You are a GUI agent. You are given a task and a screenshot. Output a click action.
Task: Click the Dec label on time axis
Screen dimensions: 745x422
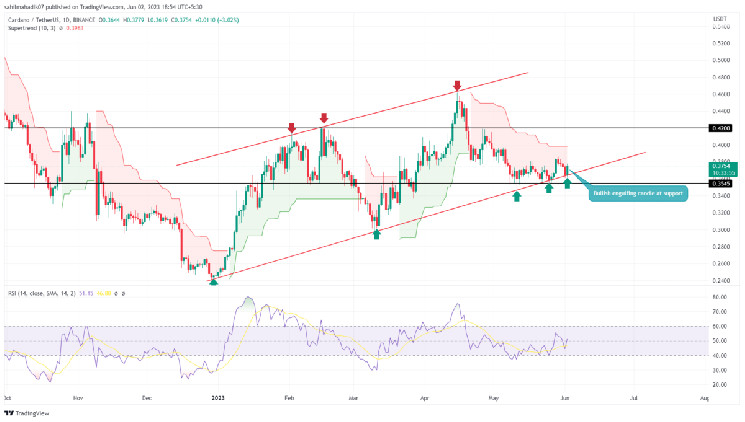147,398
